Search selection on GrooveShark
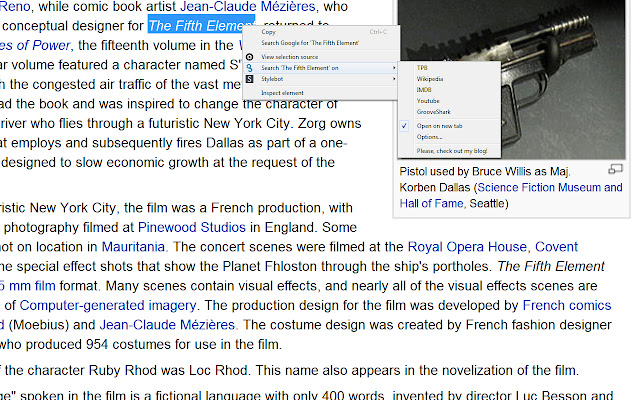This screenshot has height=400, width=640. pos(434,111)
